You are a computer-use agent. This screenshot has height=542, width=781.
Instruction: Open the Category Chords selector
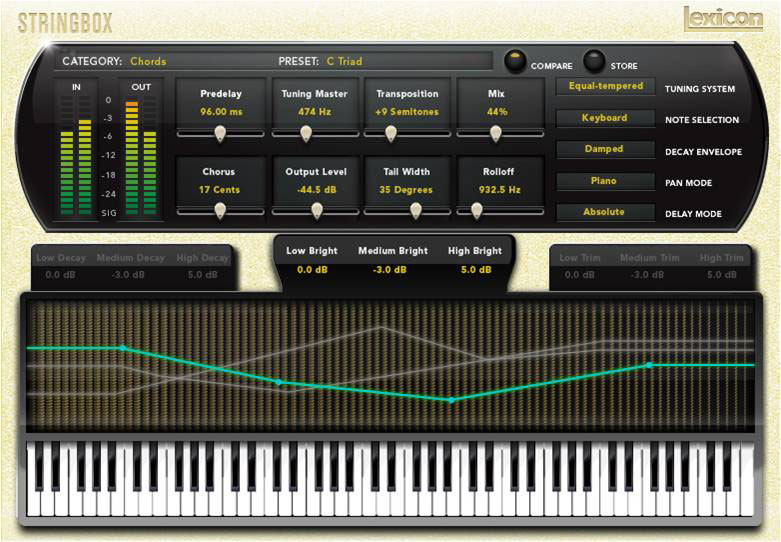pos(148,61)
